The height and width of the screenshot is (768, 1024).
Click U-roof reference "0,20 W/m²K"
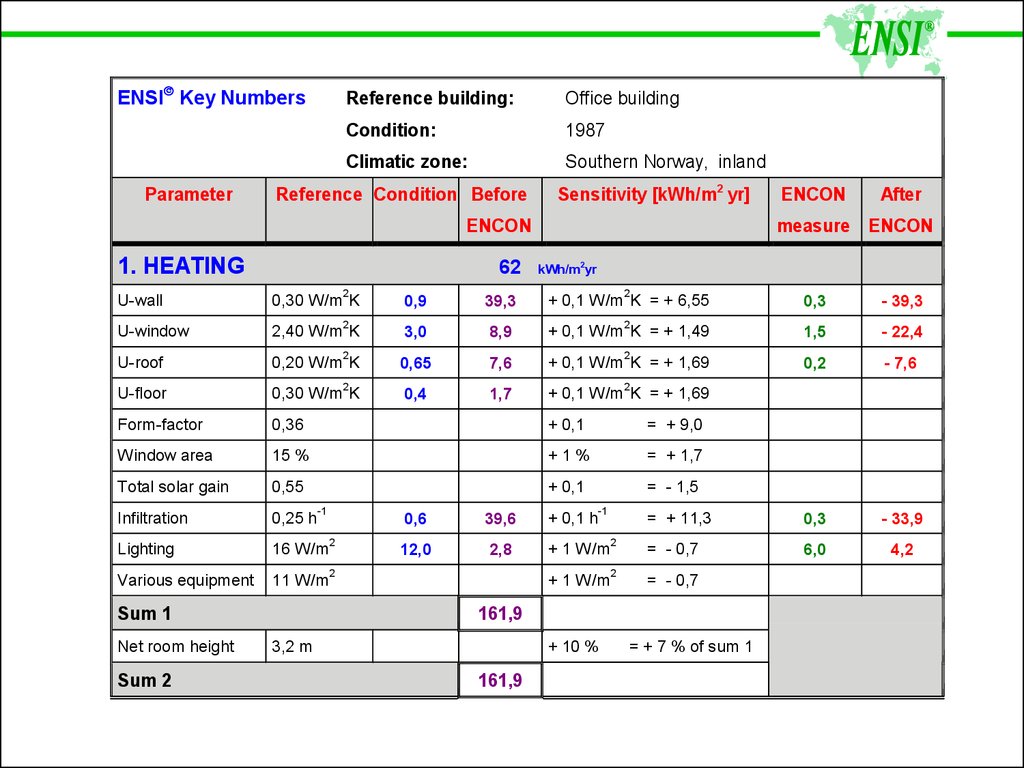[x=315, y=362]
